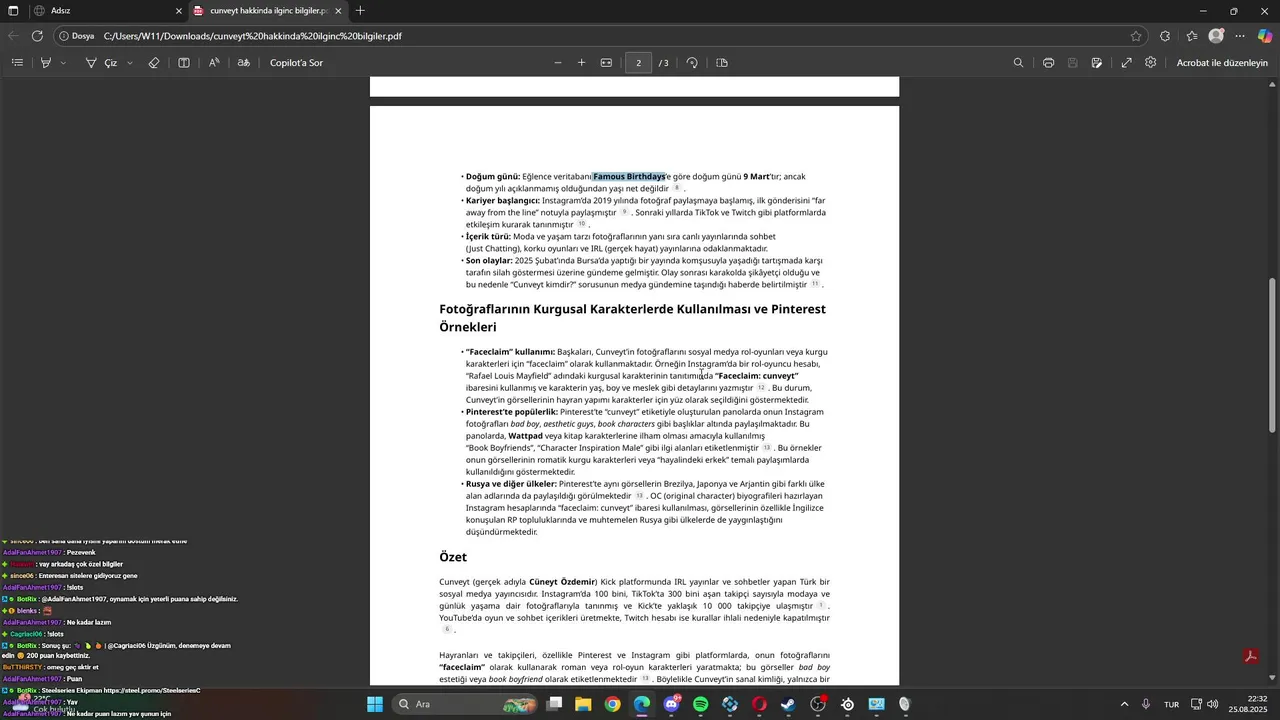Screen dimensions: 1280x720
Task: Toggle two-page view icon
Action: point(722,63)
